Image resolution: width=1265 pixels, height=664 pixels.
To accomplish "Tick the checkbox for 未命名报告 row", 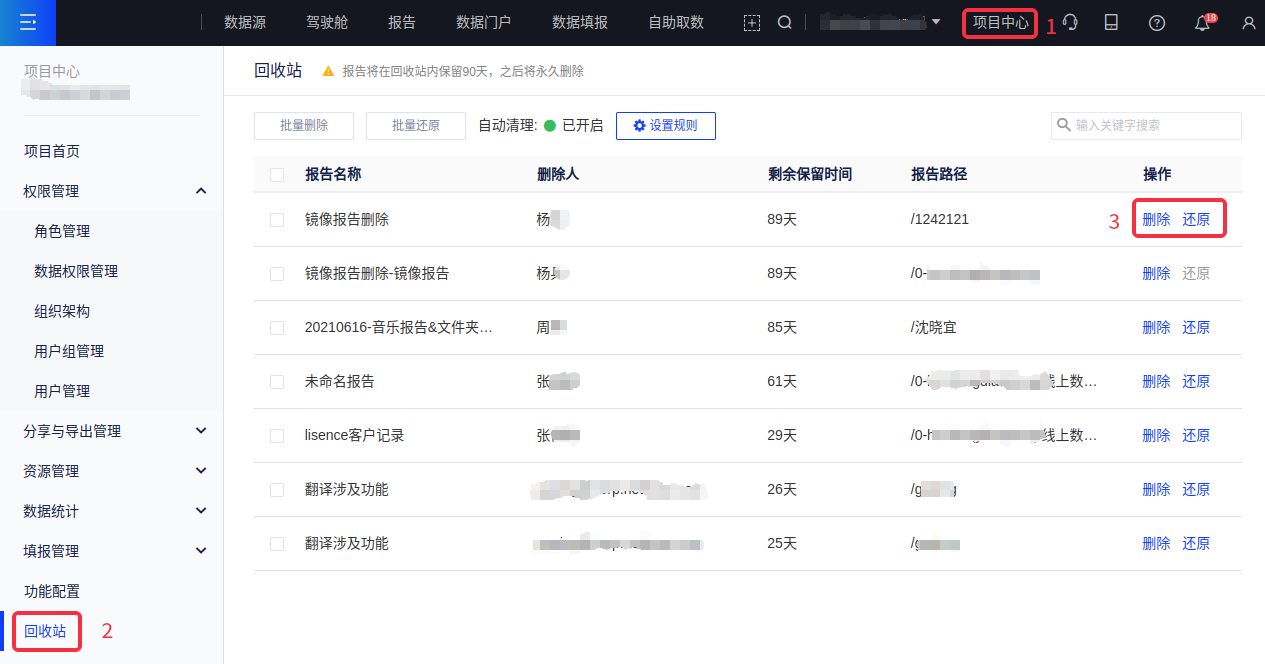I will click(x=277, y=382).
